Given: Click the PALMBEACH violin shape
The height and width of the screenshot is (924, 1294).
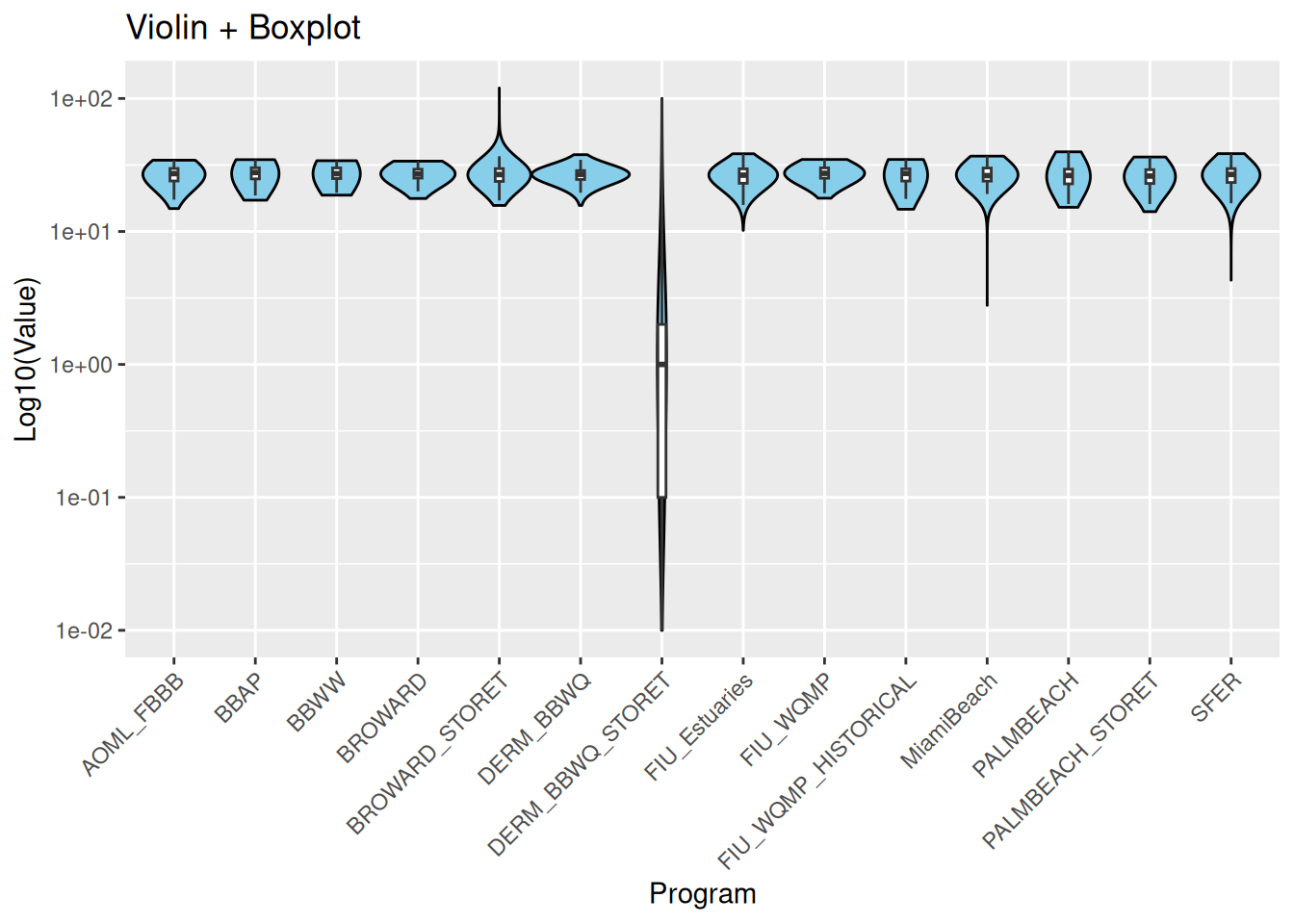Looking at the screenshot, I should (x=1056, y=178).
